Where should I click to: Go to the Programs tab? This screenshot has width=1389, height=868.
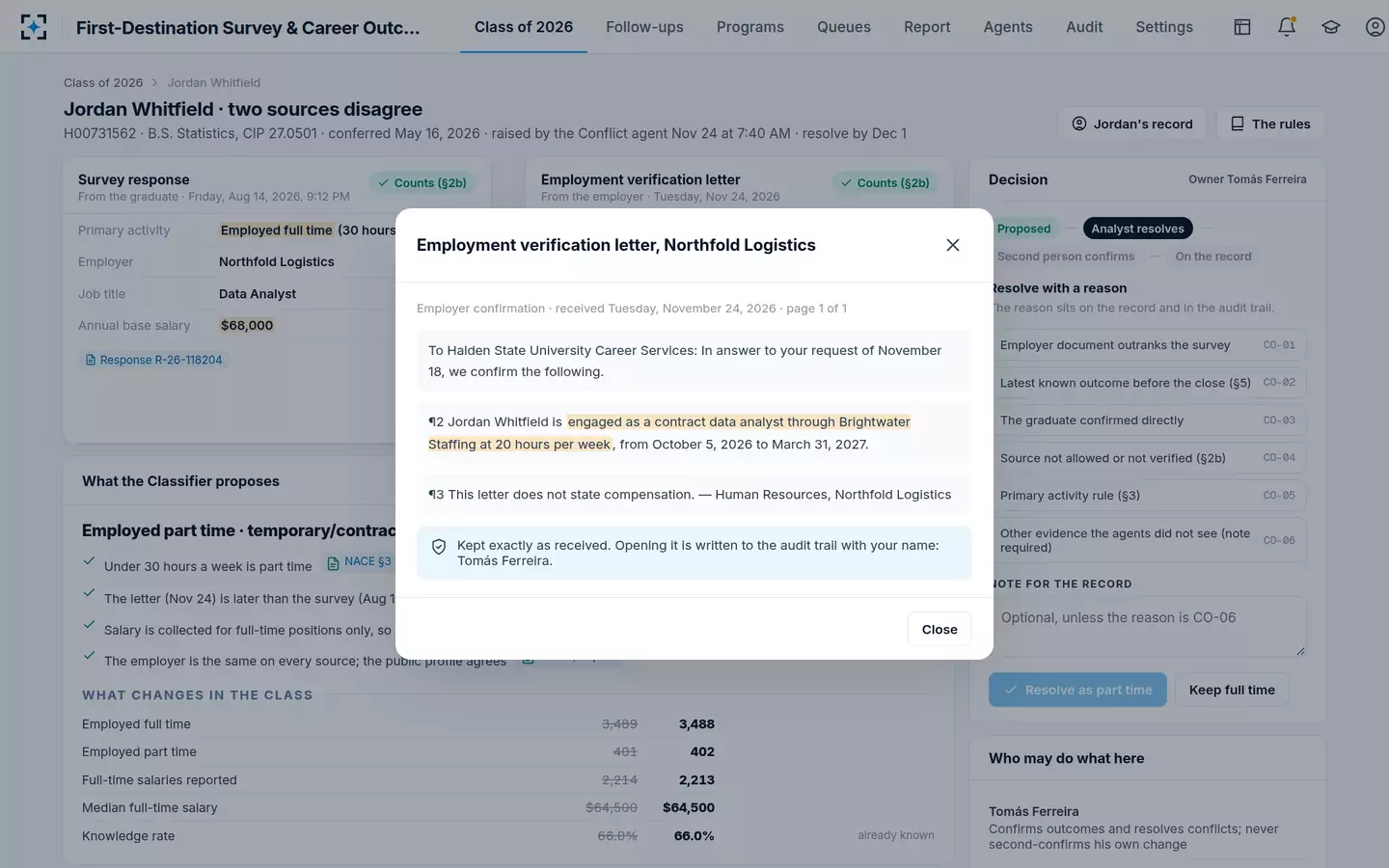coord(750,27)
